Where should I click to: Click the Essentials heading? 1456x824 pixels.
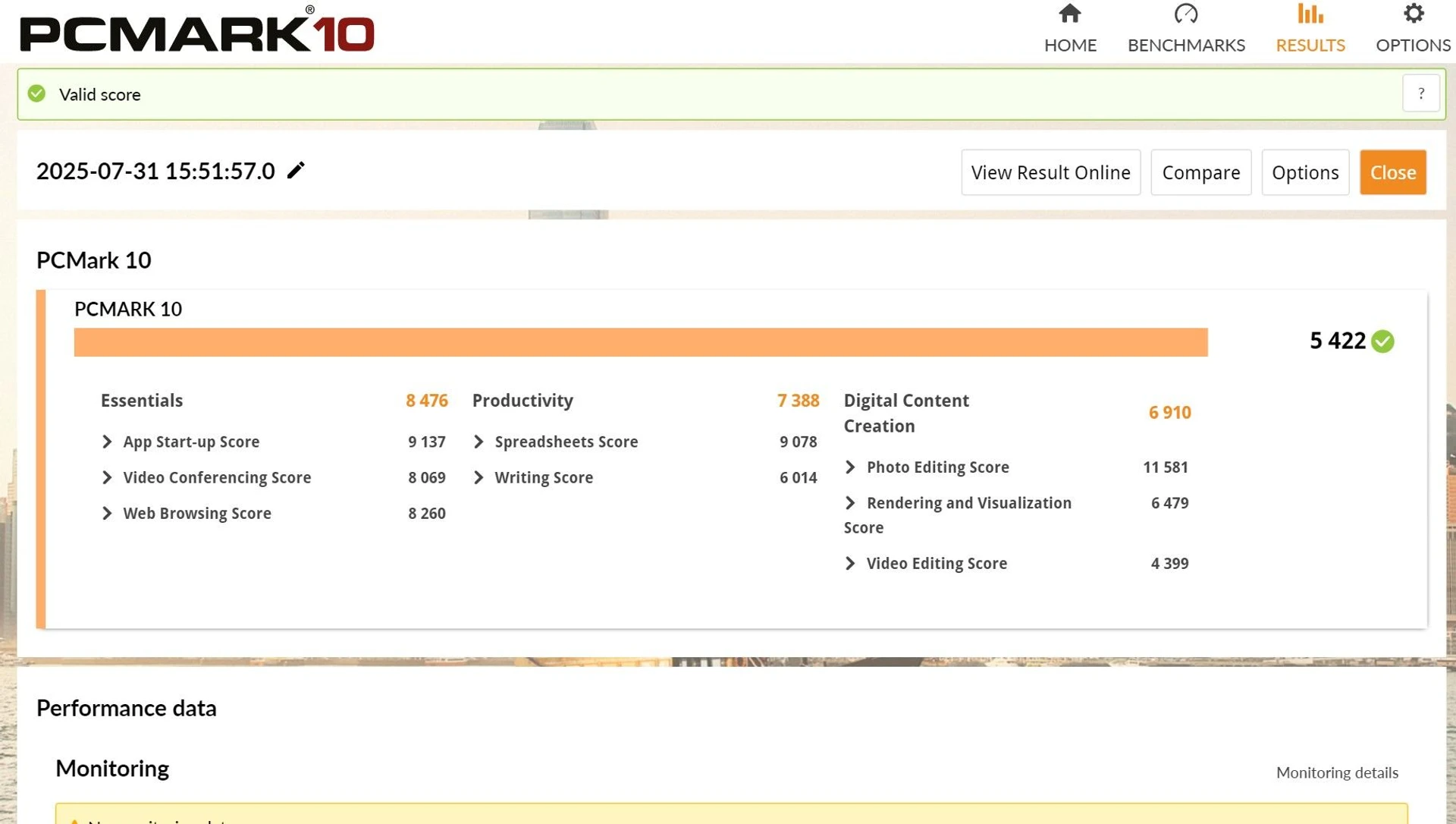click(142, 401)
